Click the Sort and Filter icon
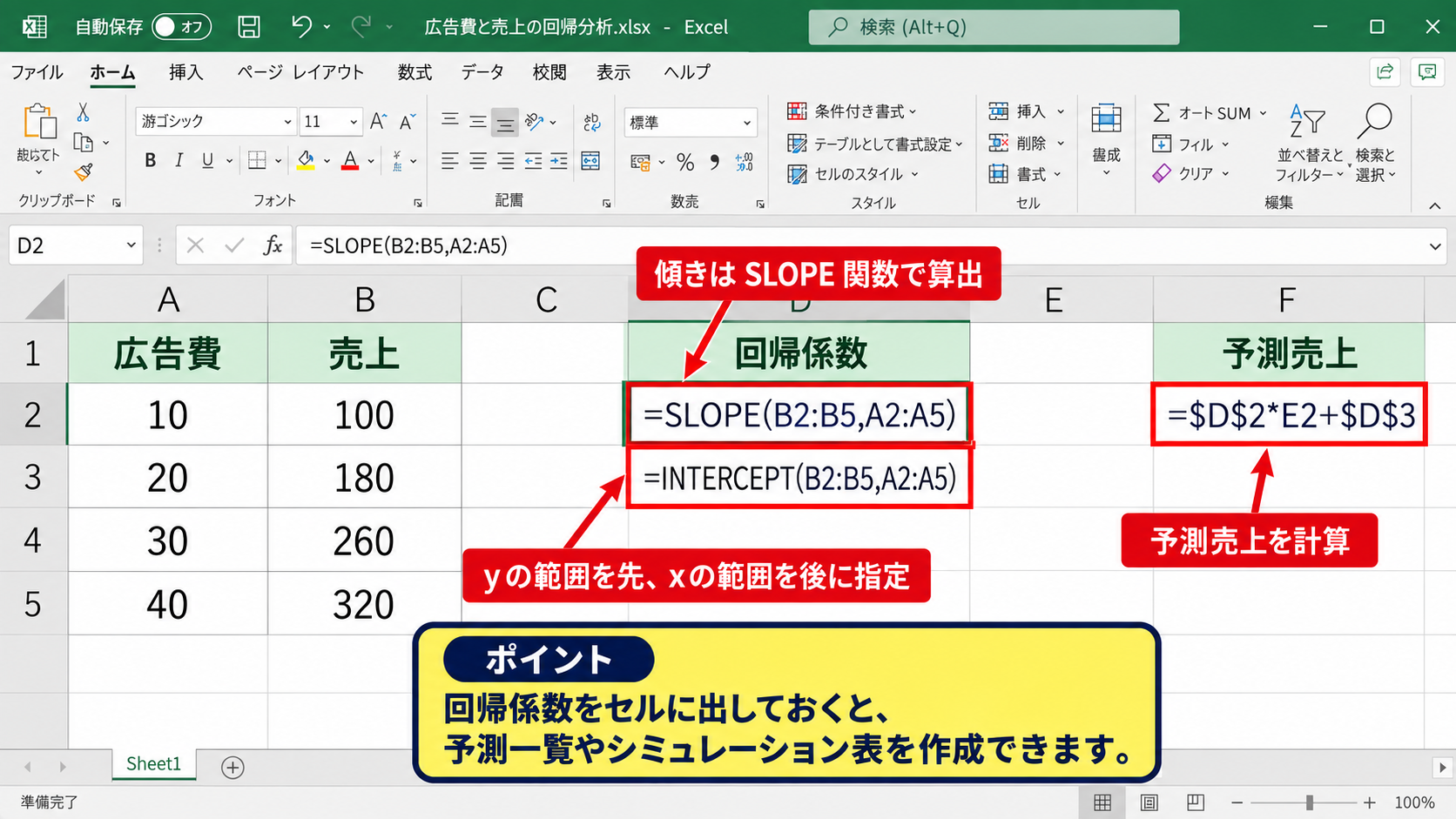The height and width of the screenshot is (819, 1456). (x=1308, y=122)
